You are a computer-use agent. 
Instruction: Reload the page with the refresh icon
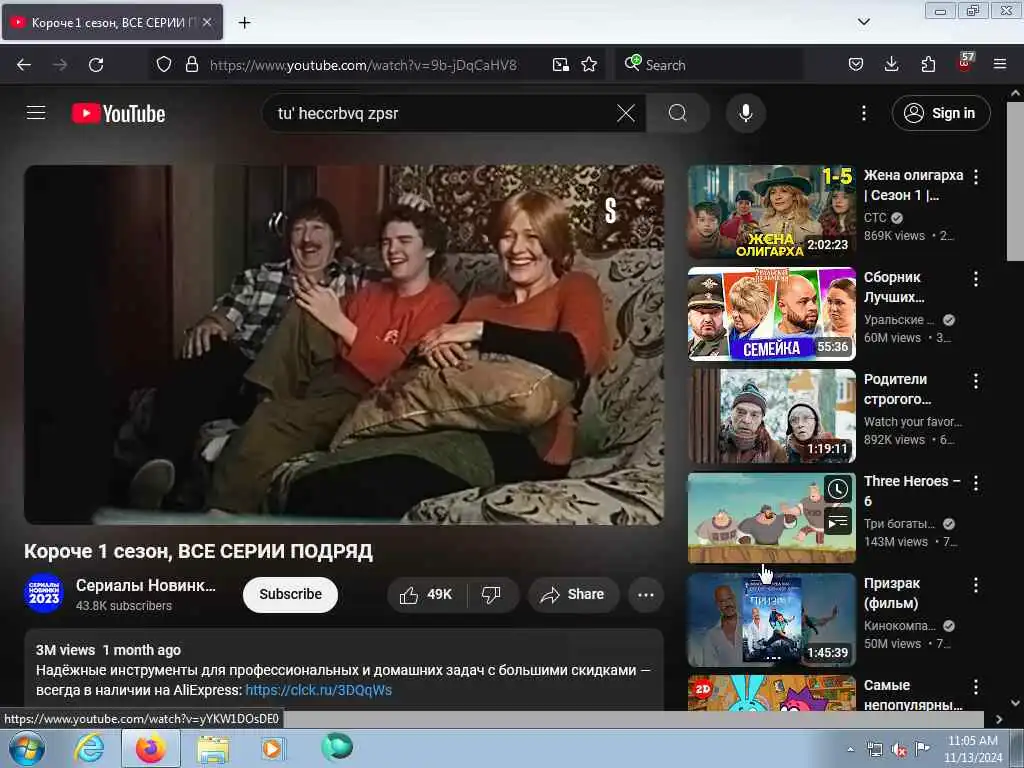tap(96, 65)
